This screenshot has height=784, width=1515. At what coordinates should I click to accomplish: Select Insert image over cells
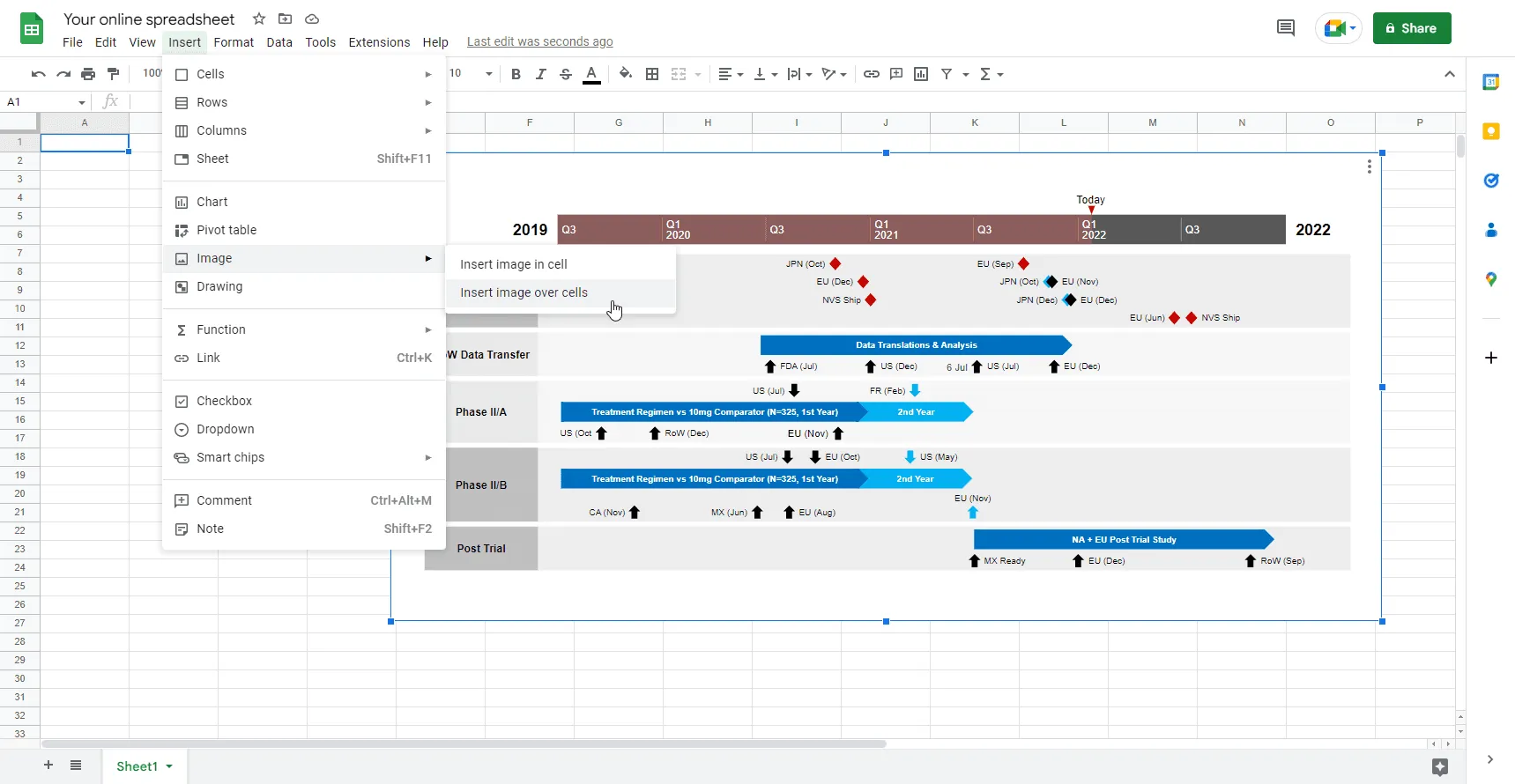524,292
